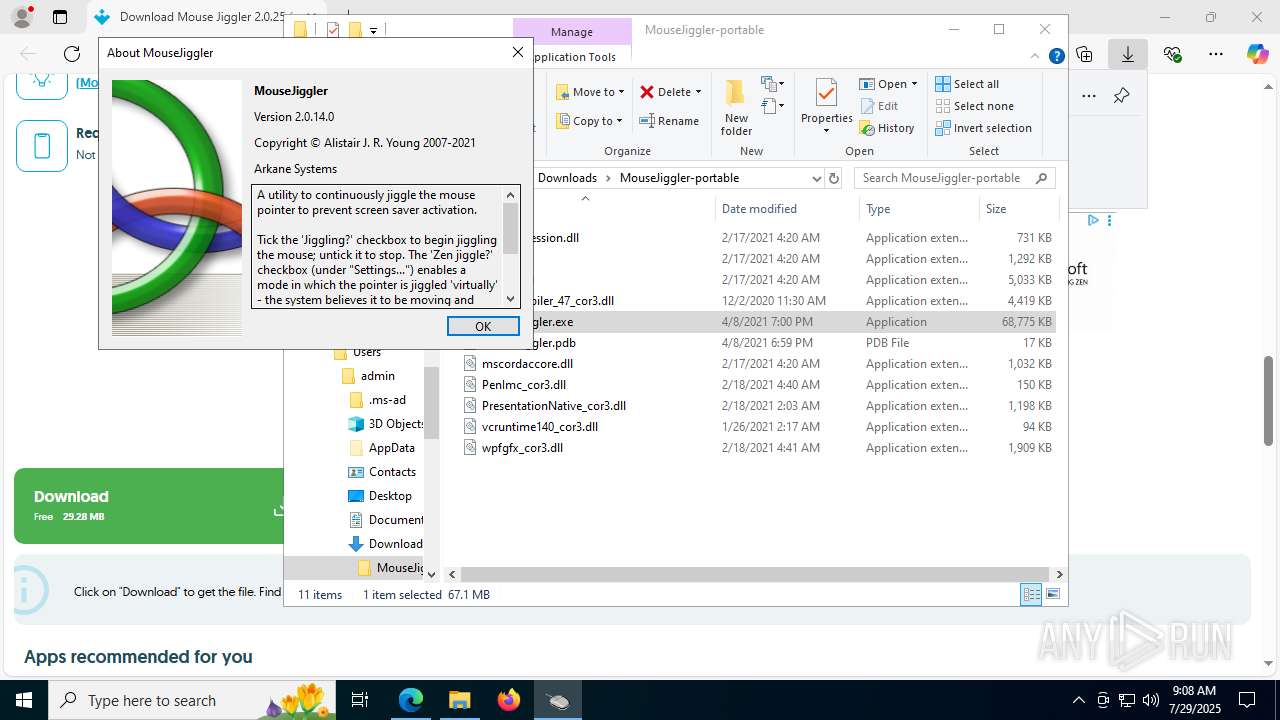Open Quick Access Toolbar customize dropdown
1280x720 pixels.
373,31
